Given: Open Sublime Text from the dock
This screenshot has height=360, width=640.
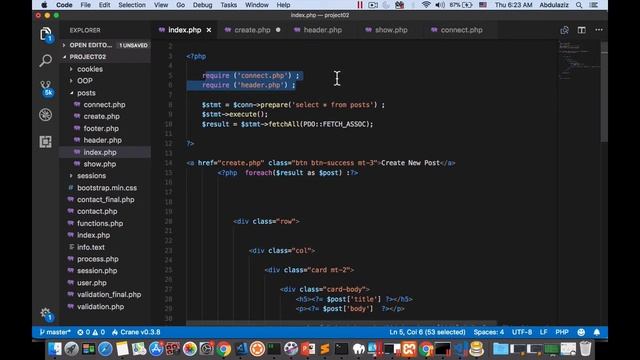Looking at the screenshot, I should tap(325, 349).
